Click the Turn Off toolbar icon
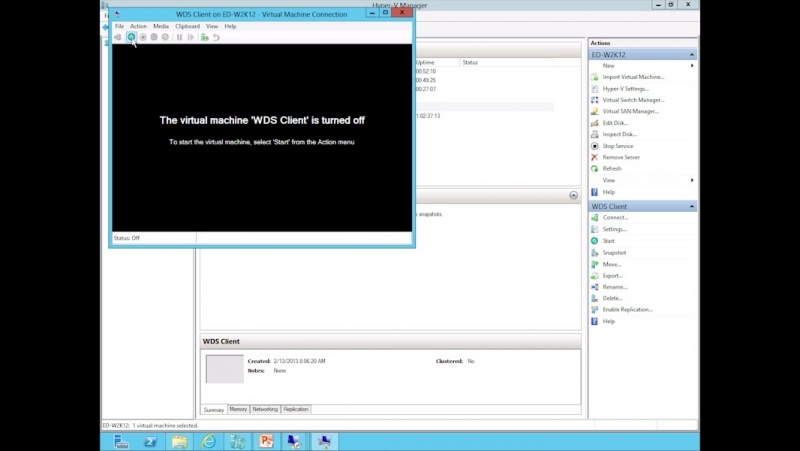The image size is (800, 451). click(x=143, y=37)
